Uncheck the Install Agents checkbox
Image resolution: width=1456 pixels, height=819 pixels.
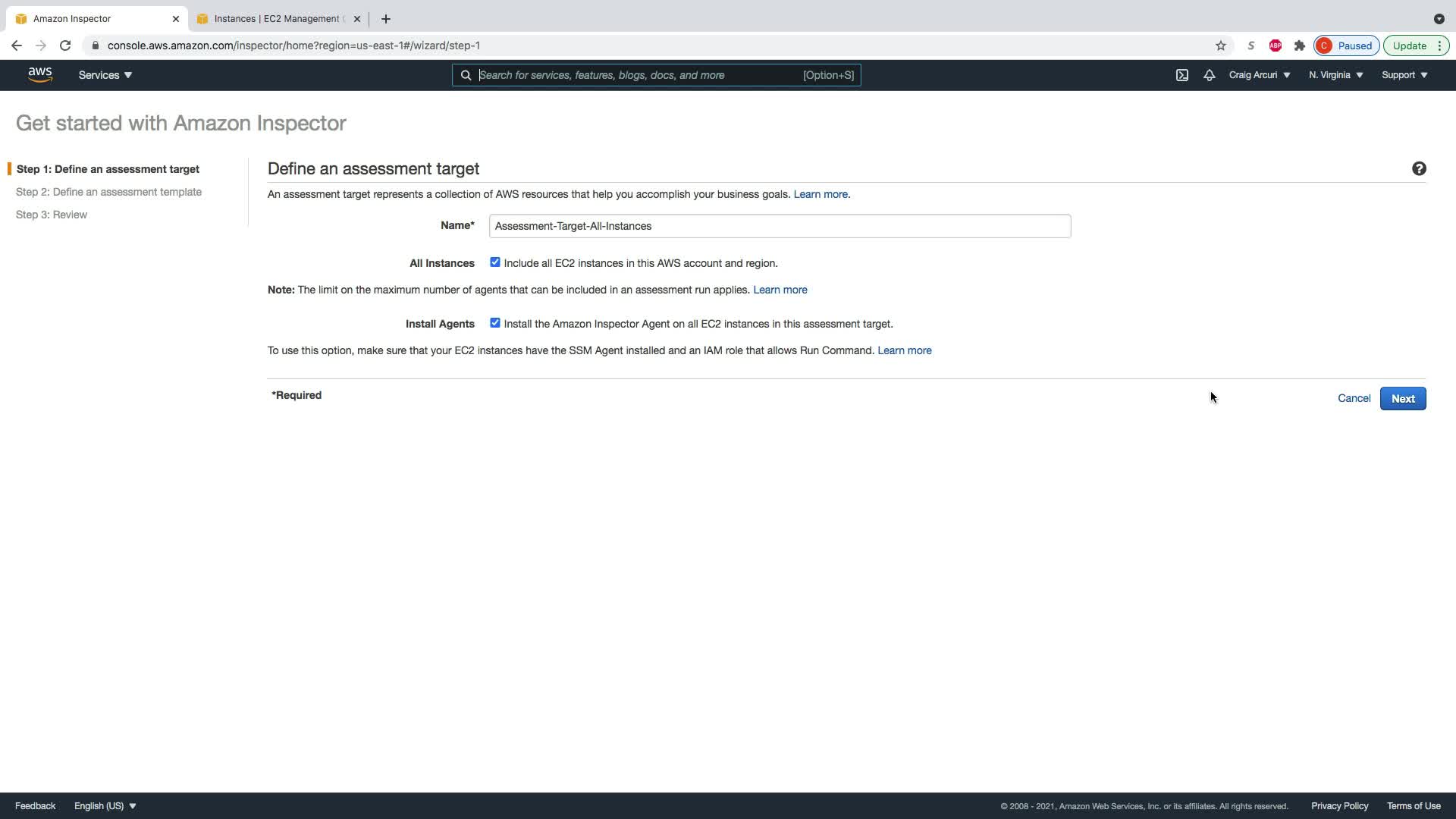[494, 323]
